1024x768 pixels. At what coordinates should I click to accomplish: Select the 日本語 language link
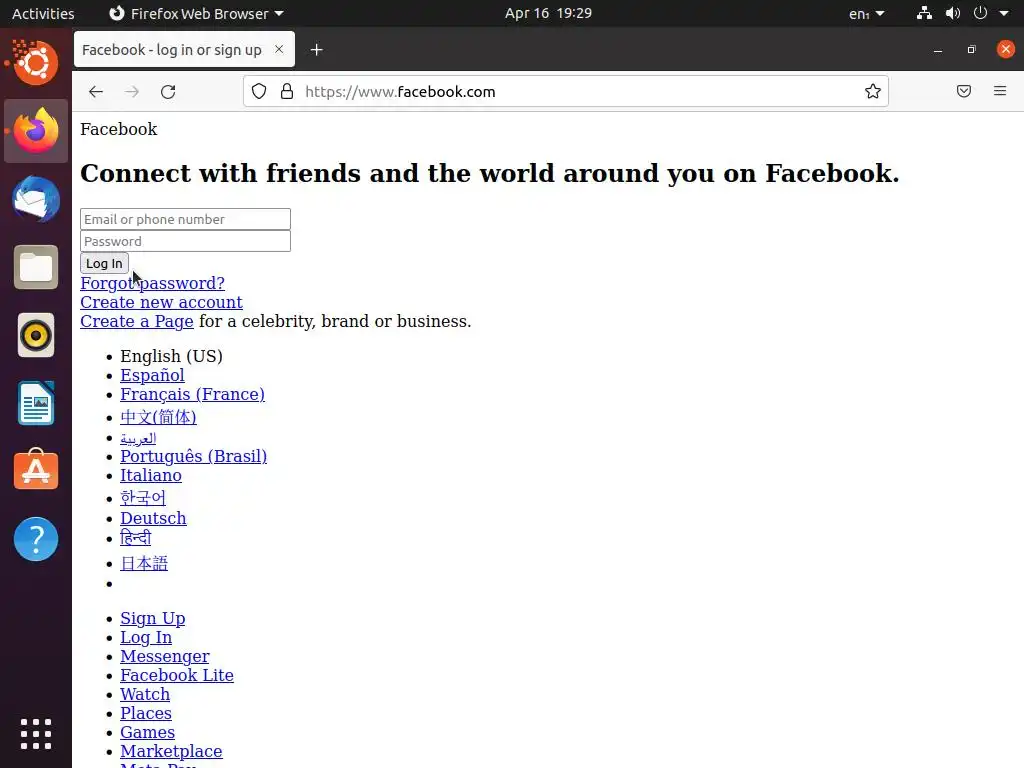point(144,563)
